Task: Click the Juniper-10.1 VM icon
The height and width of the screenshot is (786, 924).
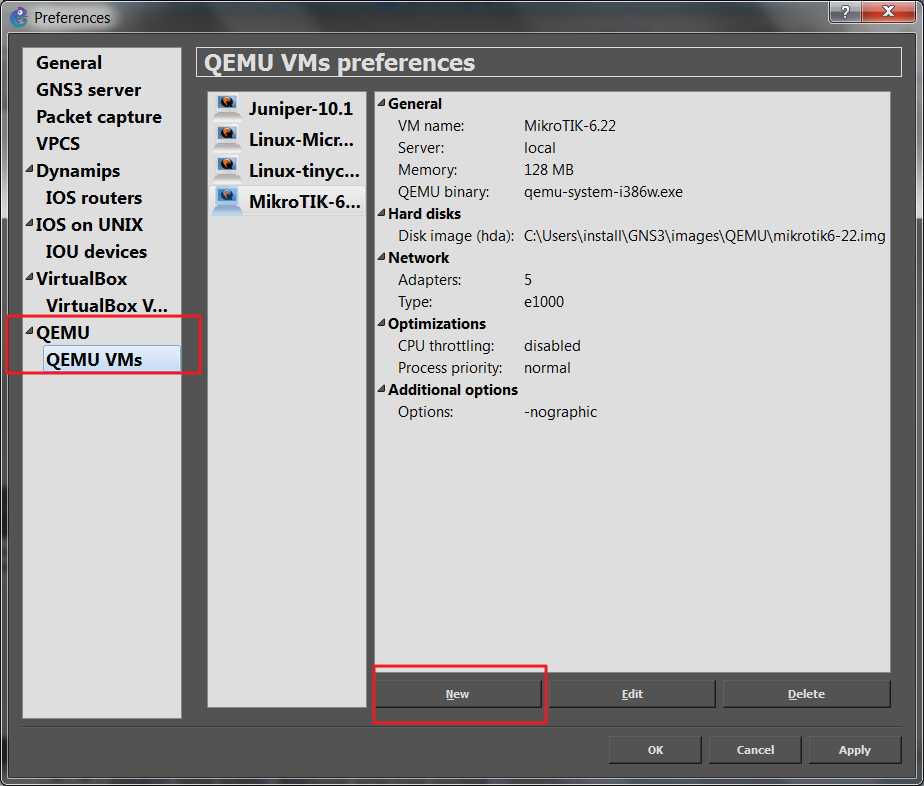Action: (227, 107)
